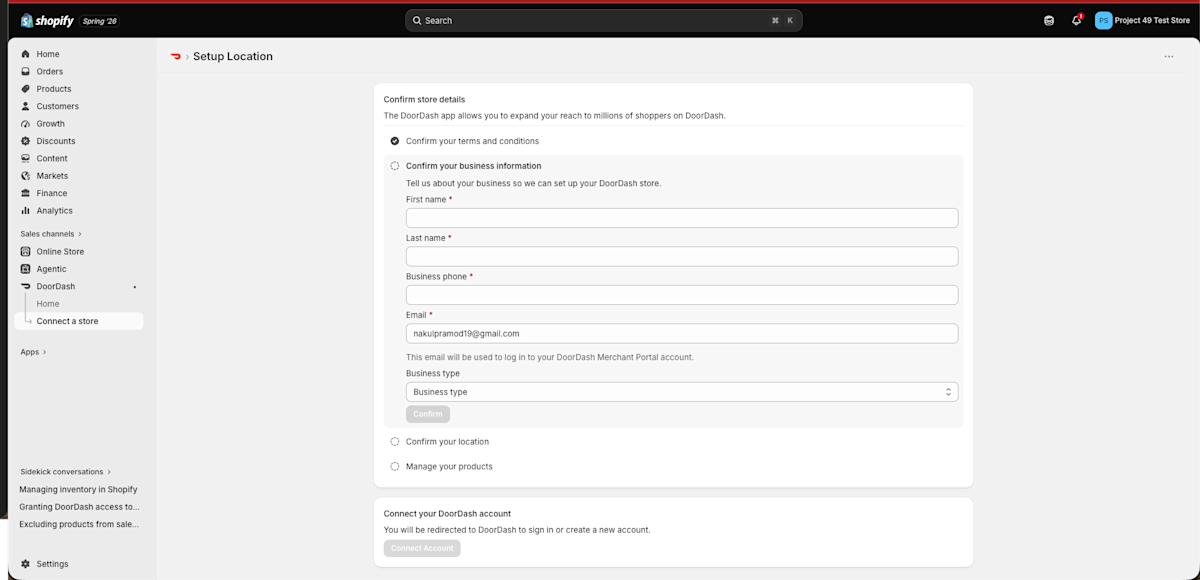Image resolution: width=1200 pixels, height=580 pixels.
Task: Click the Connect Account button
Action: coord(422,548)
